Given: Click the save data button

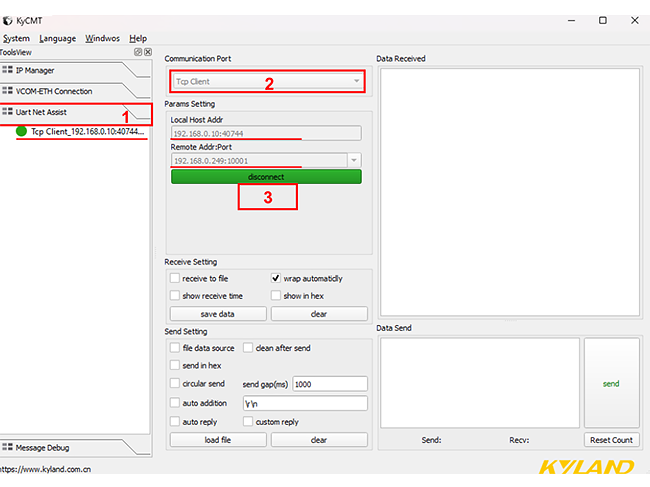Looking at the screenshot, I should coord(218,314).
